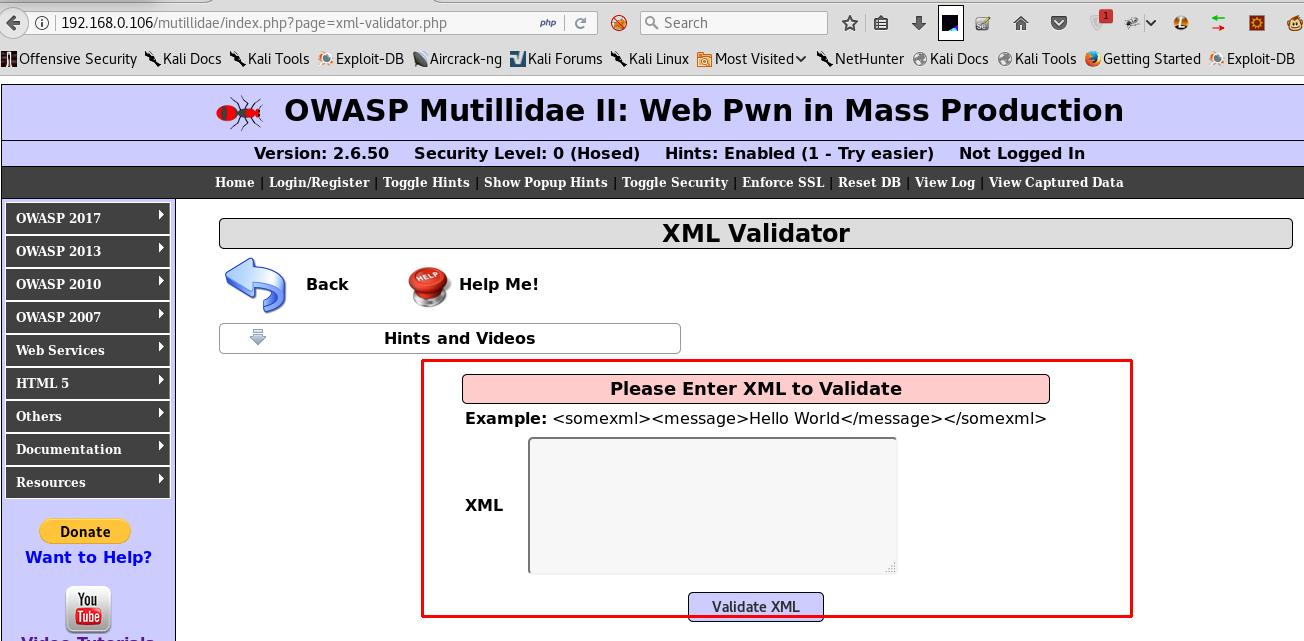Open the Aircrack-ng bookmark
1304x641 pixels.
coord(457,59)
